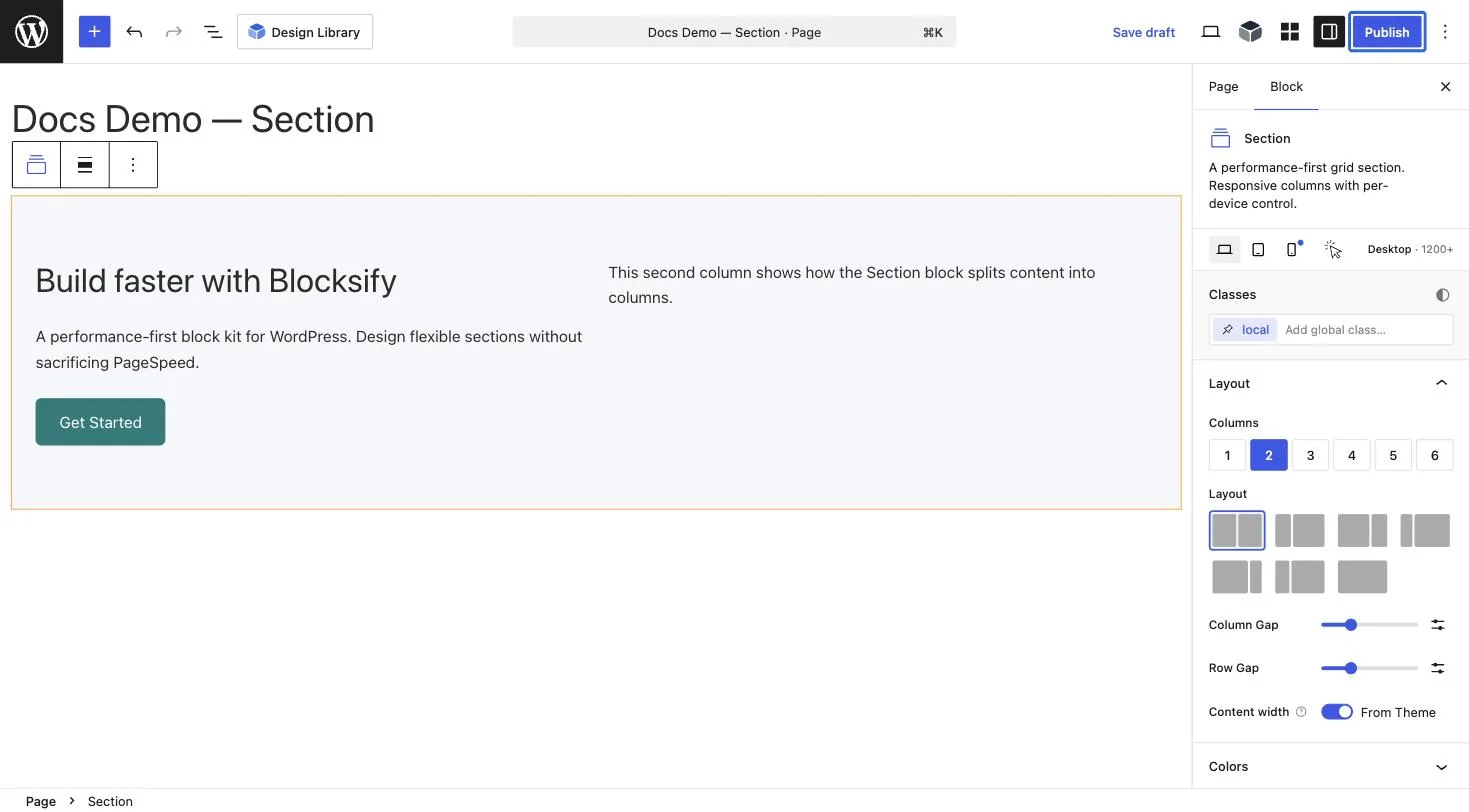Click the four-squares grid icon in top bar

point(1290,32)
